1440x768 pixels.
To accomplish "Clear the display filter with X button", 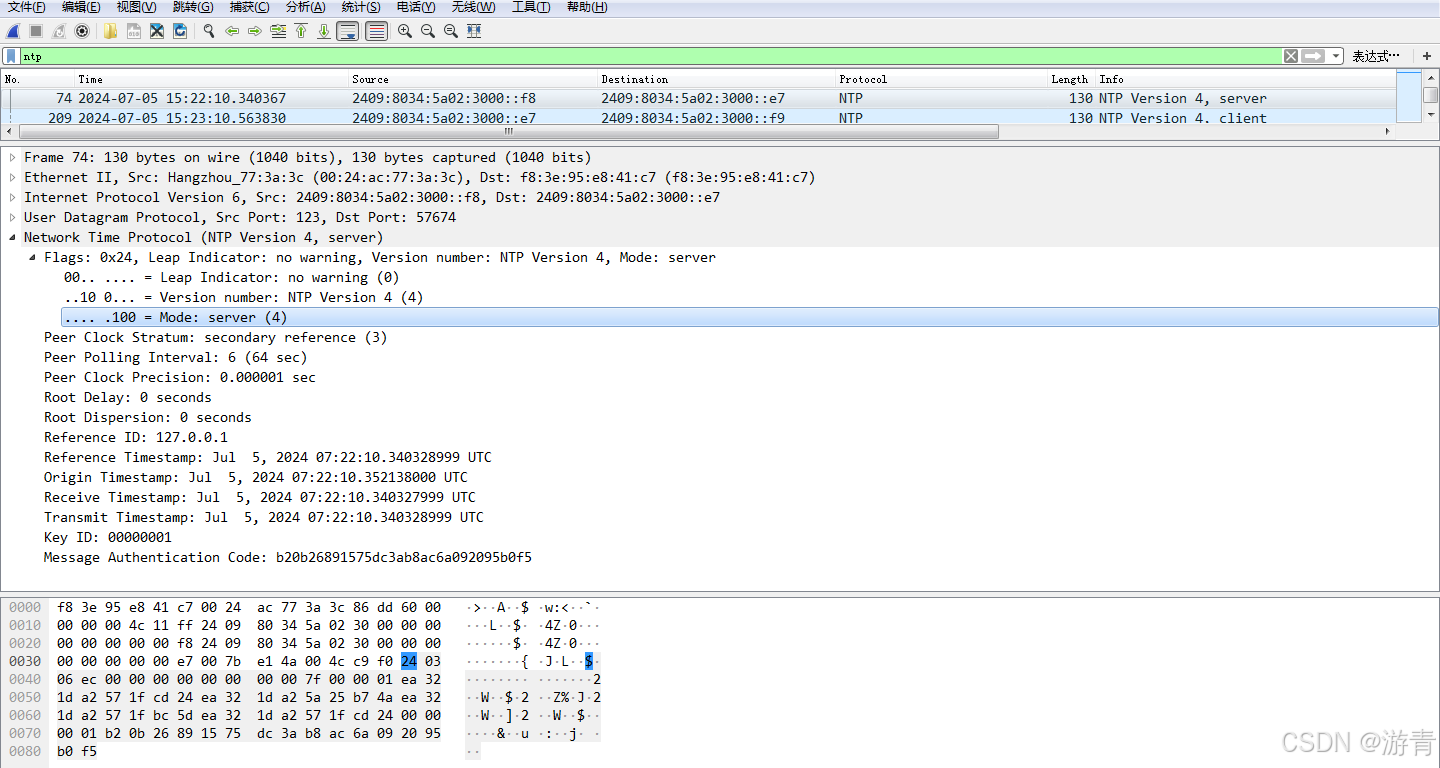I will click(x=1291, y=56).
